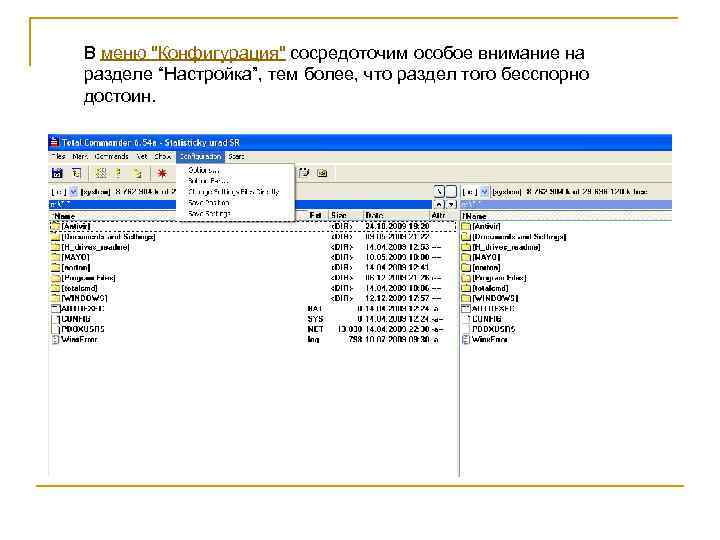Choose Button Bar... menu entry
This screenshot has width=720, height=540.
coord(208,181)
